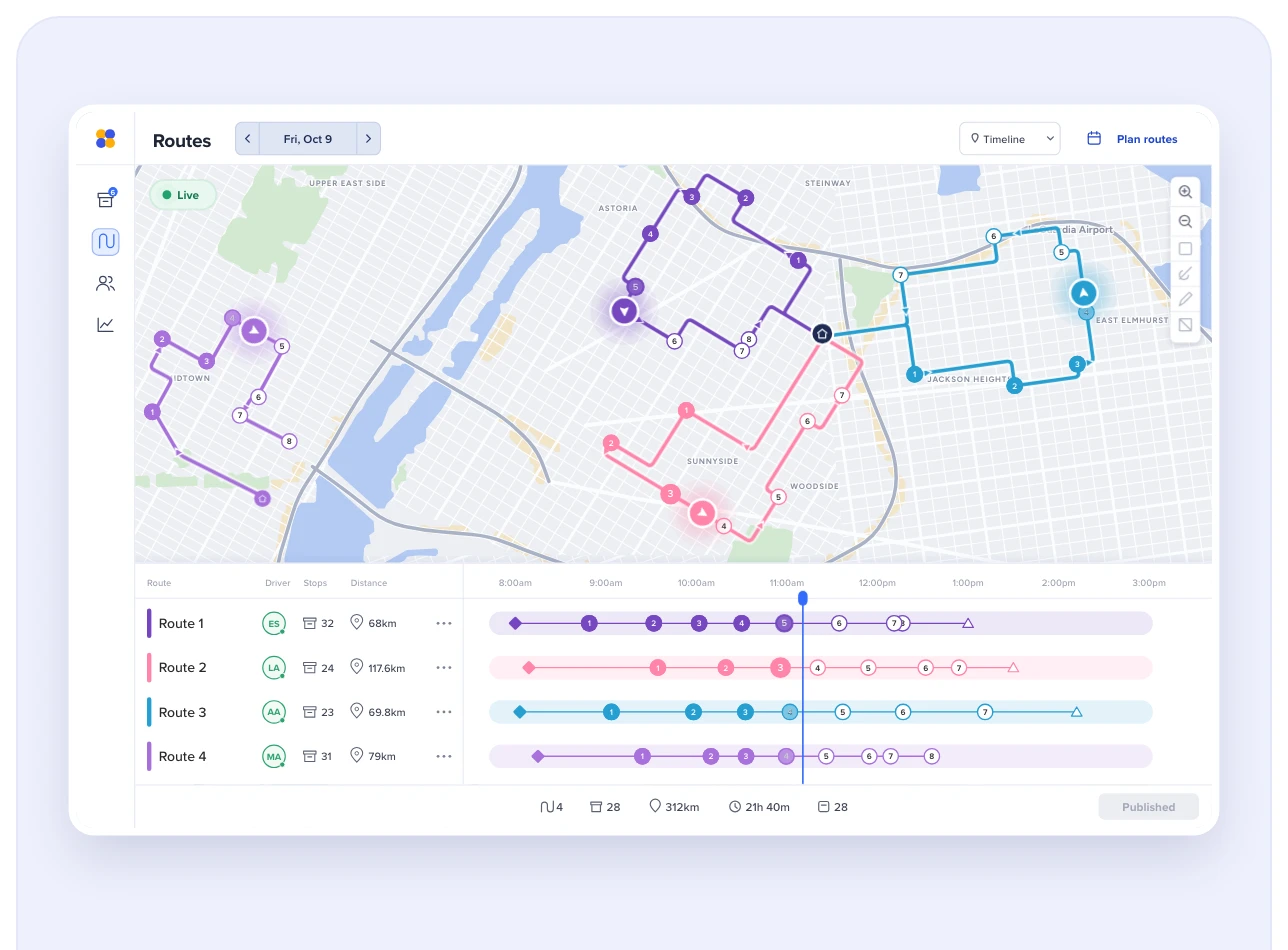Open the drivers team sidebar icon
Image resolution: width=1288 pixels, height=950 pixels.
coord(105,284)
